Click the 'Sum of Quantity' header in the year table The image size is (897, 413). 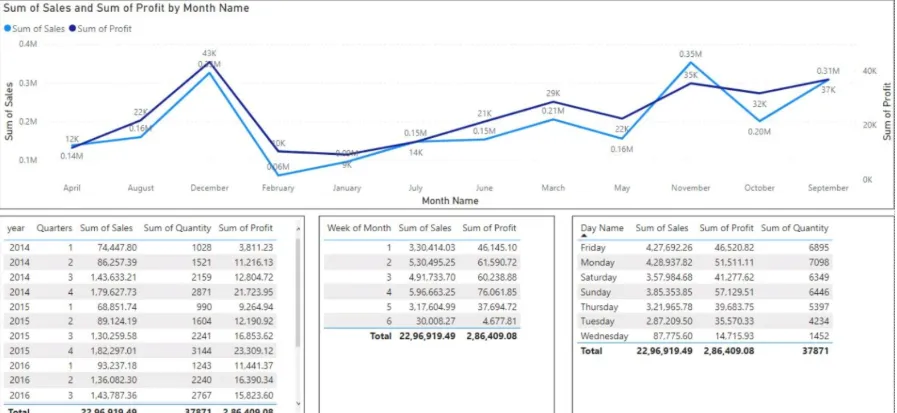[177, 228]
